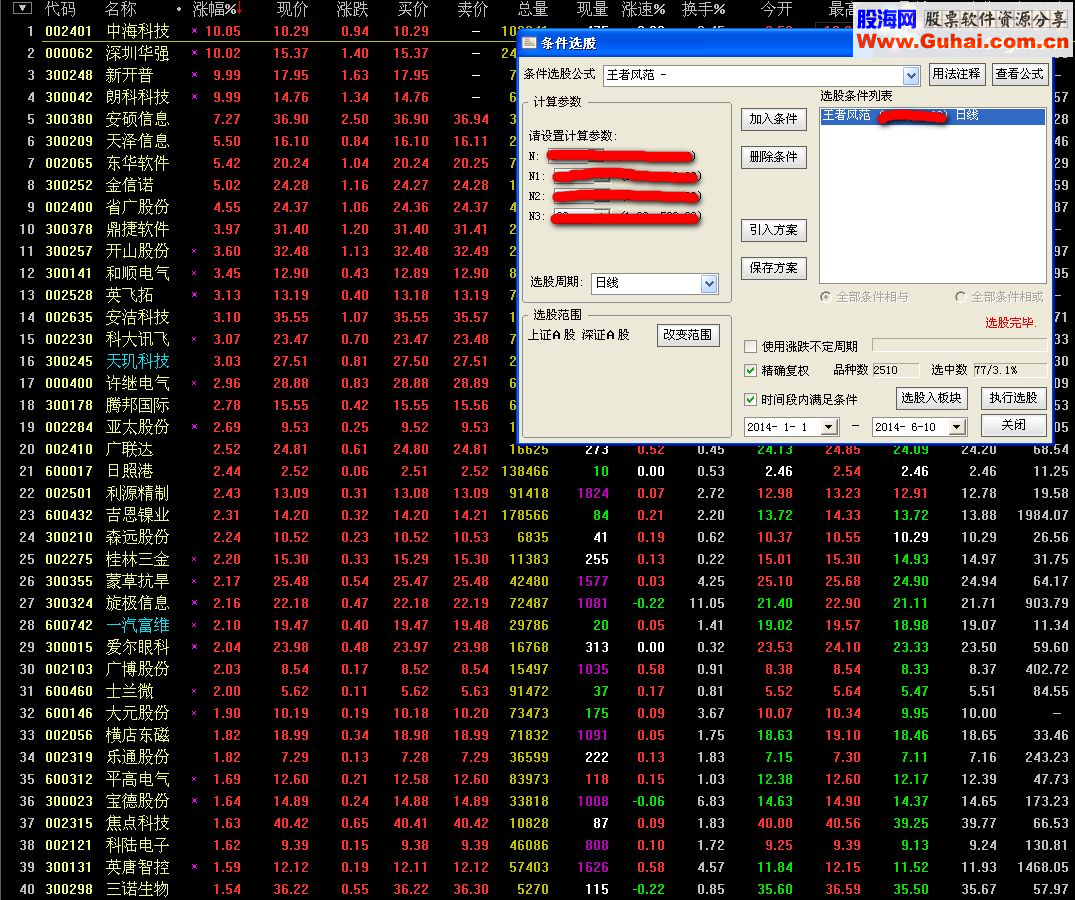
Task: Sort by the 代码 column header
Action: [x=60, y=10]
